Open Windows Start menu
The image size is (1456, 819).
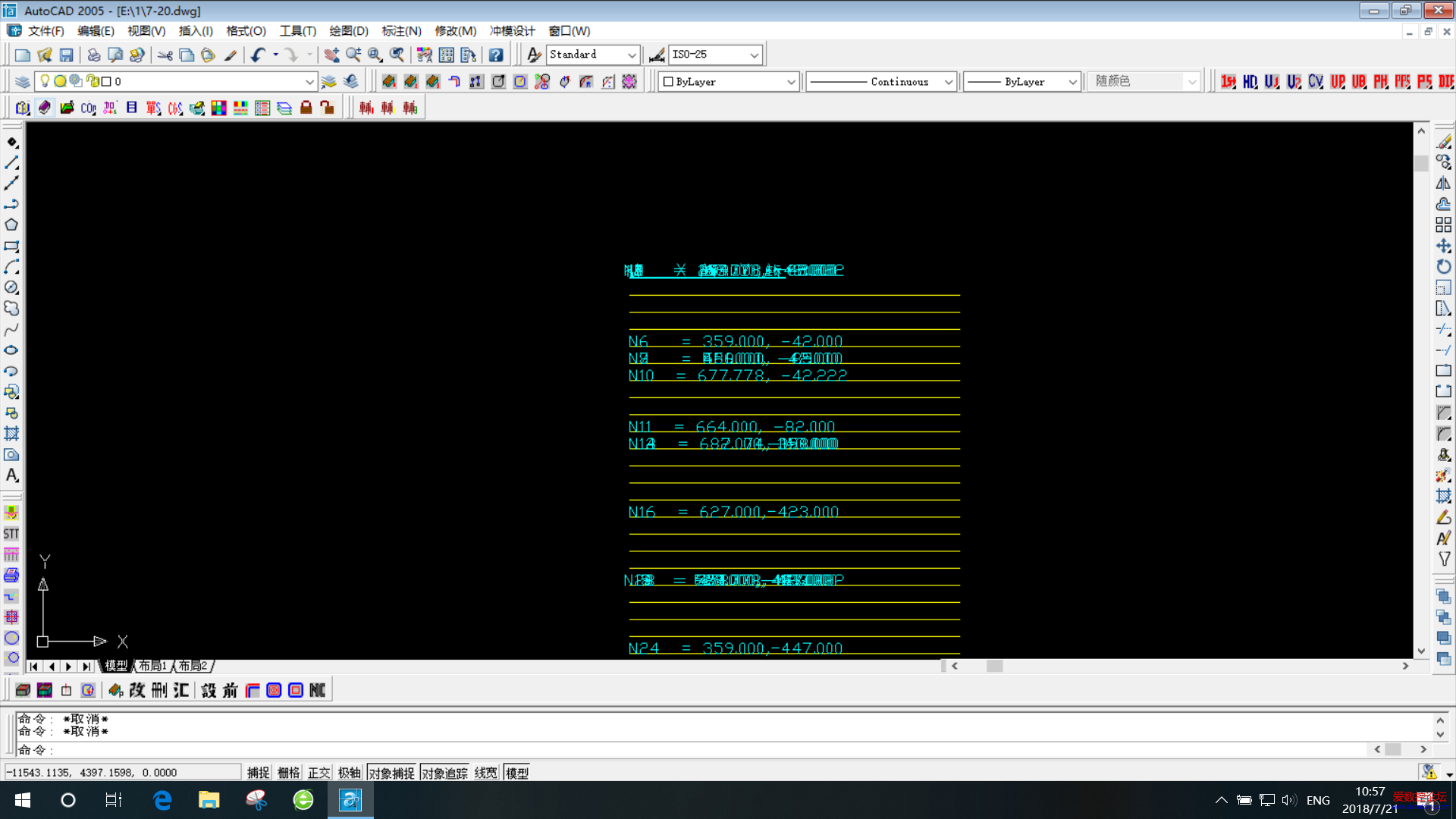click(x=23, y=800)
